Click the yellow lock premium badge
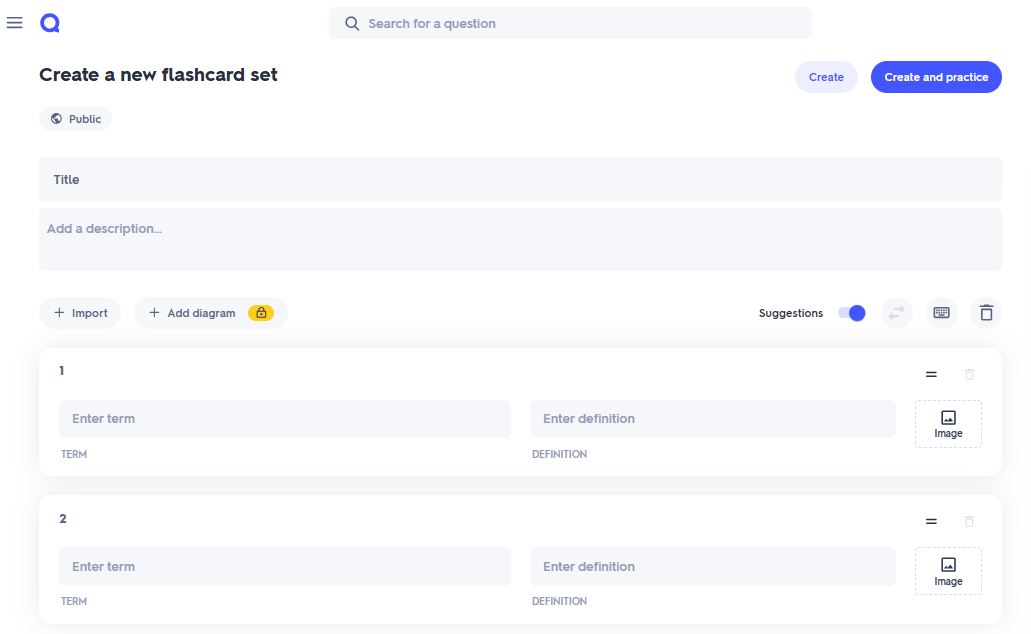The width and height of the screenshot is (1031, 634). pos(261,313)
